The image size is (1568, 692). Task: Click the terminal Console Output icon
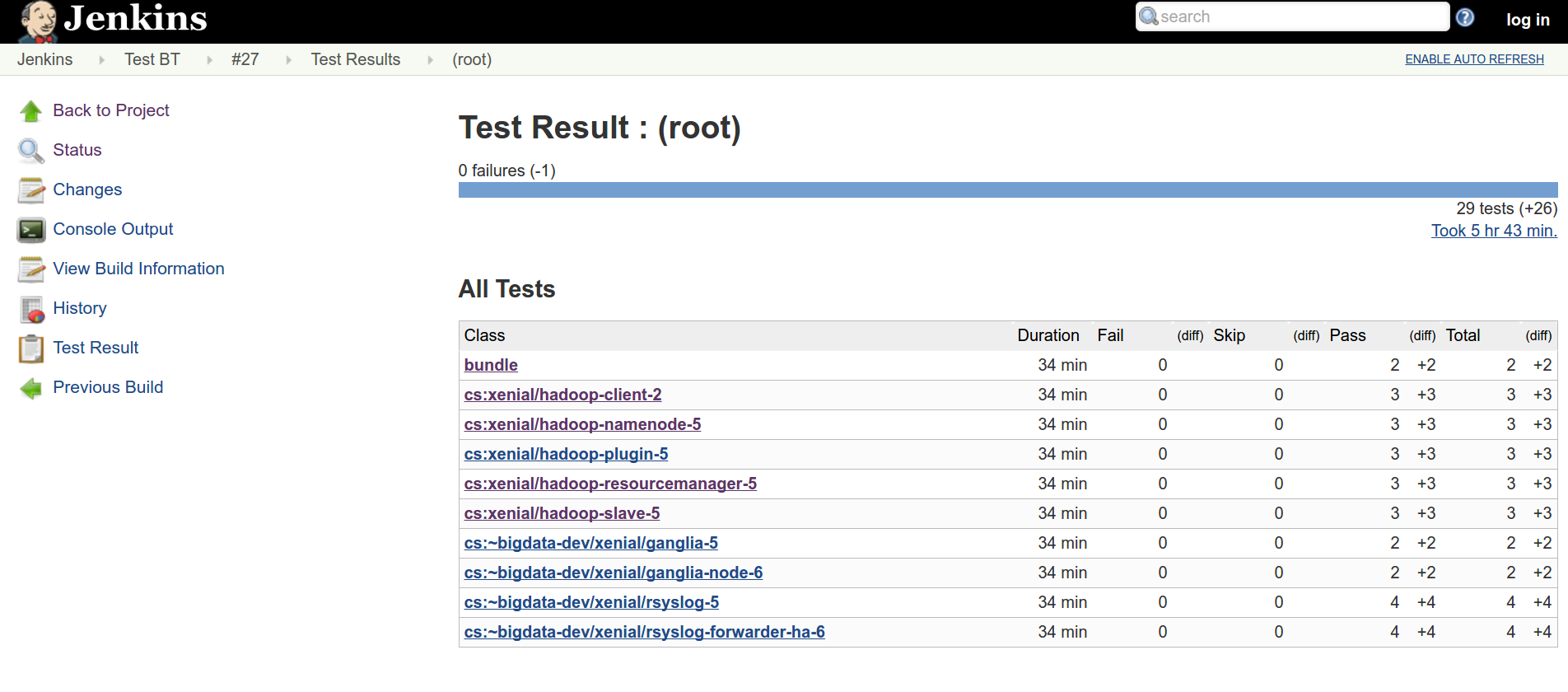click(x=31, y=230)
